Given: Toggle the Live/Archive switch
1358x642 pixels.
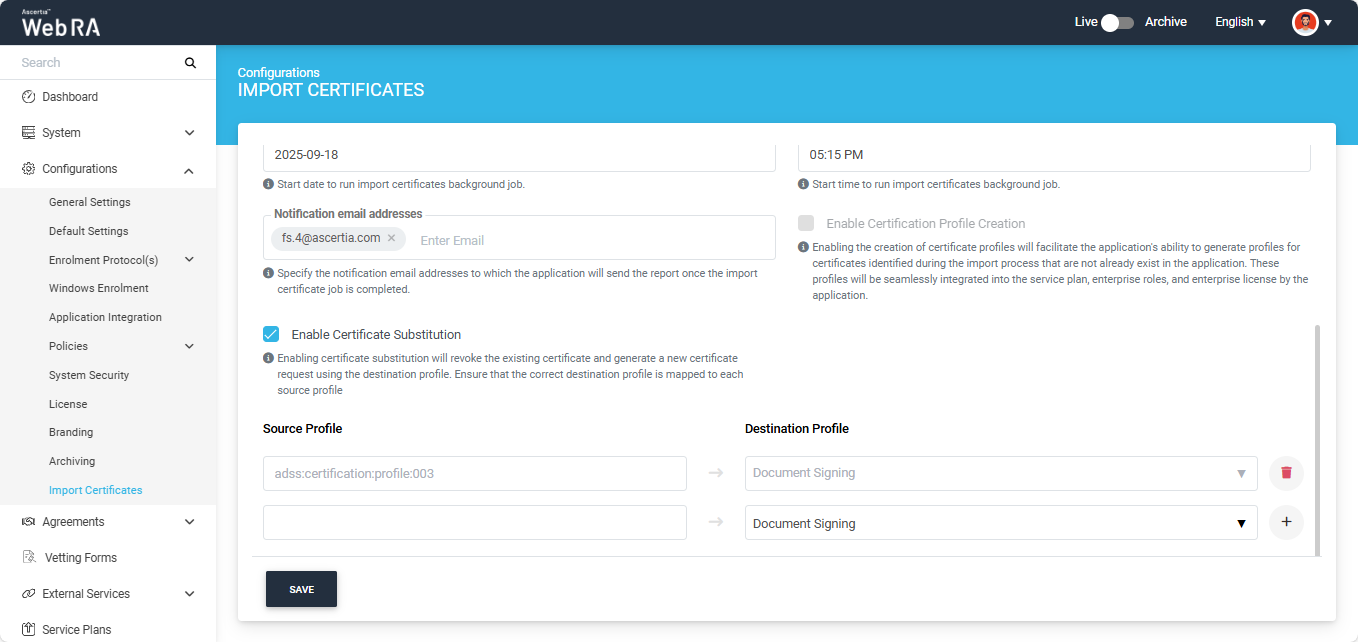Looking at the screenshot, I should (1117, 22).
